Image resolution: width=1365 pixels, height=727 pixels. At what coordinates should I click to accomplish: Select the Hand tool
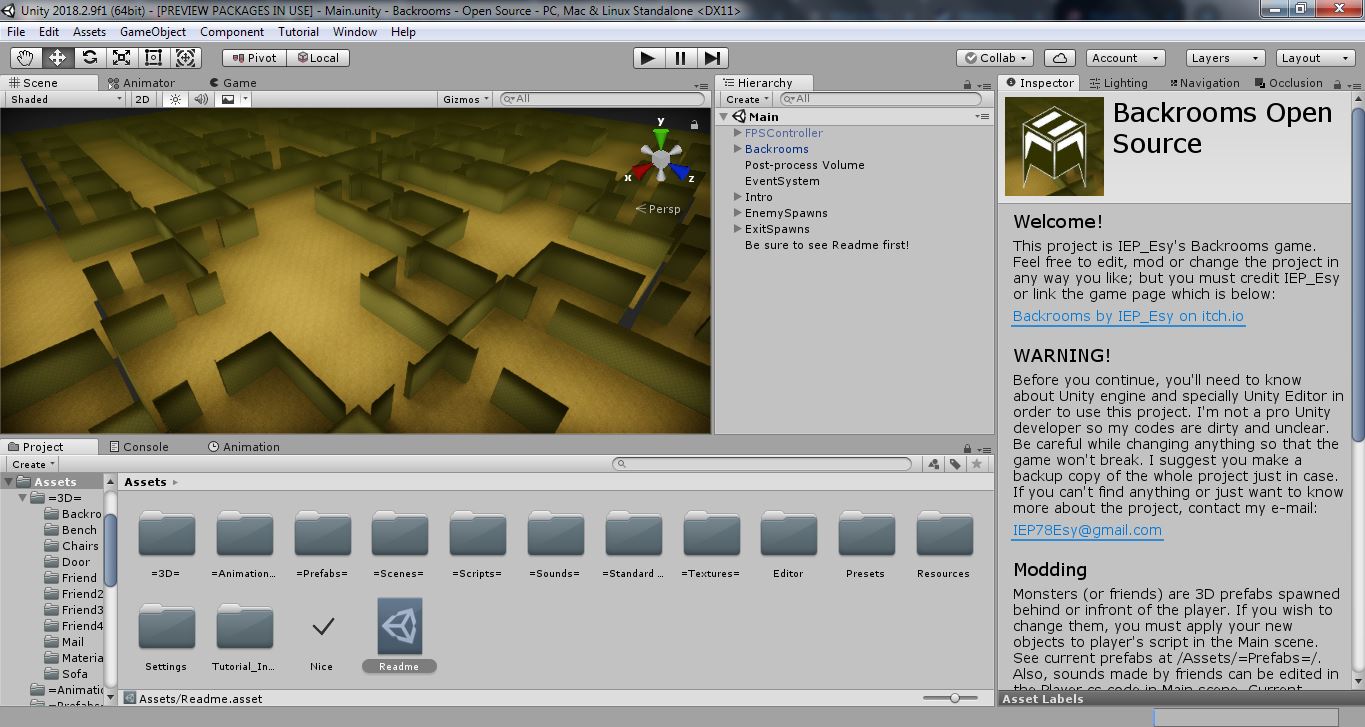(25, 58)
